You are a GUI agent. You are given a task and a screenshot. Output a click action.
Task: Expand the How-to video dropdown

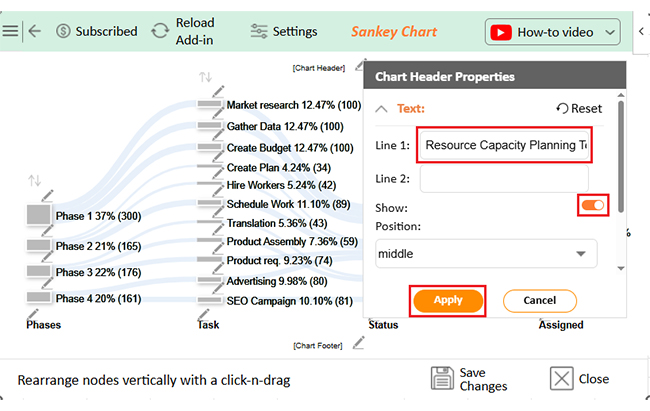610,32
